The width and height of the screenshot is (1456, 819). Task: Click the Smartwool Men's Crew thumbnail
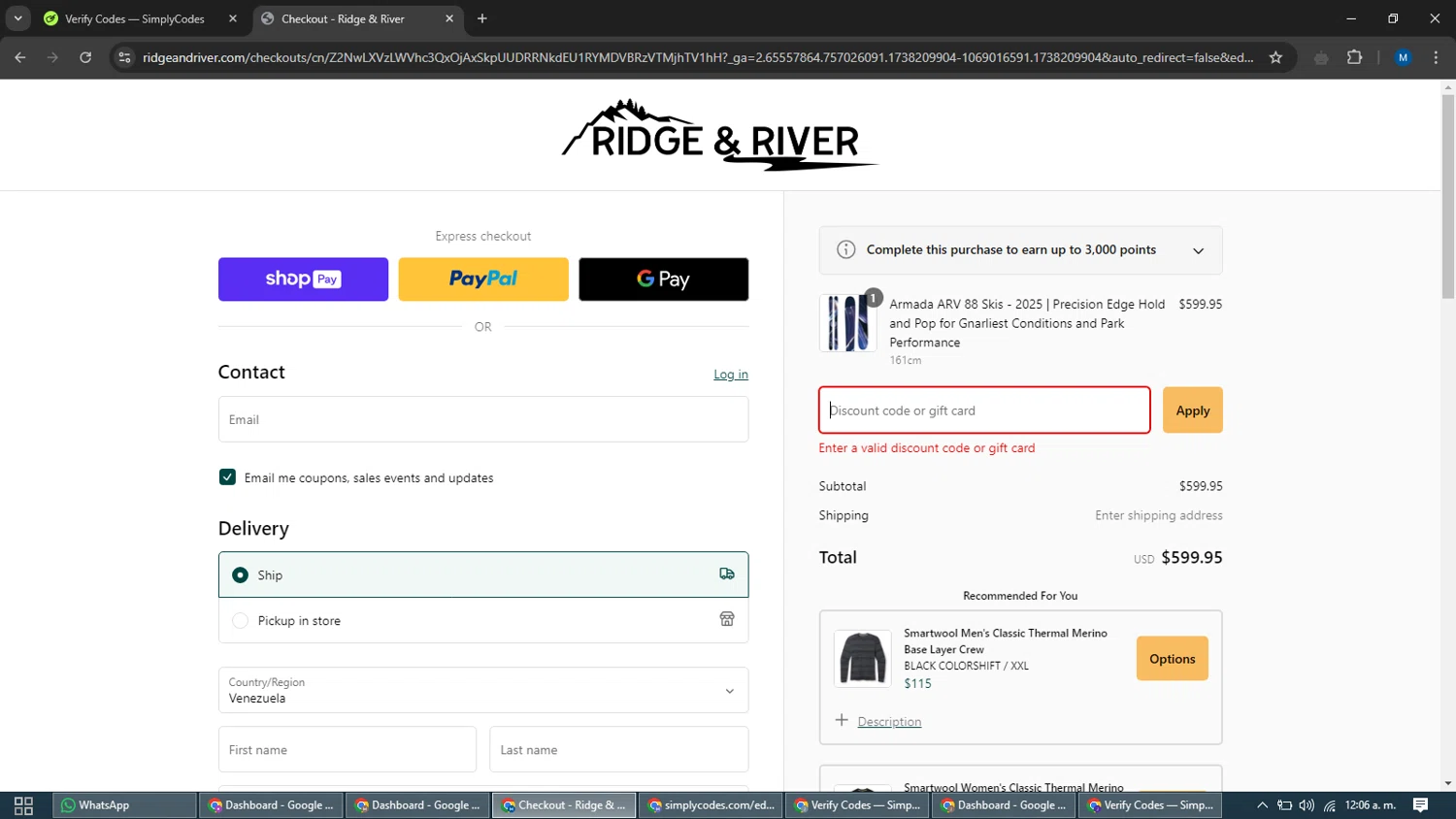pyautogui.click(x=862, y=659)
